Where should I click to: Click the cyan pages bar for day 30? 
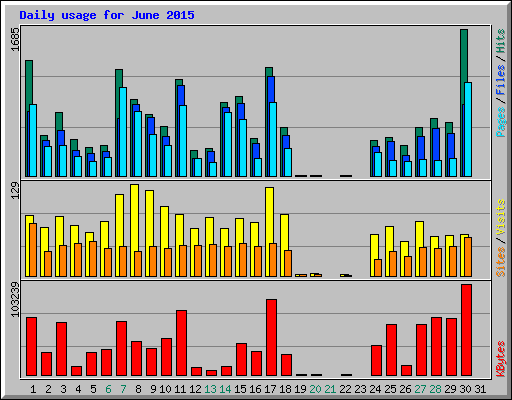pyautogui.click(x=468, y=129)
